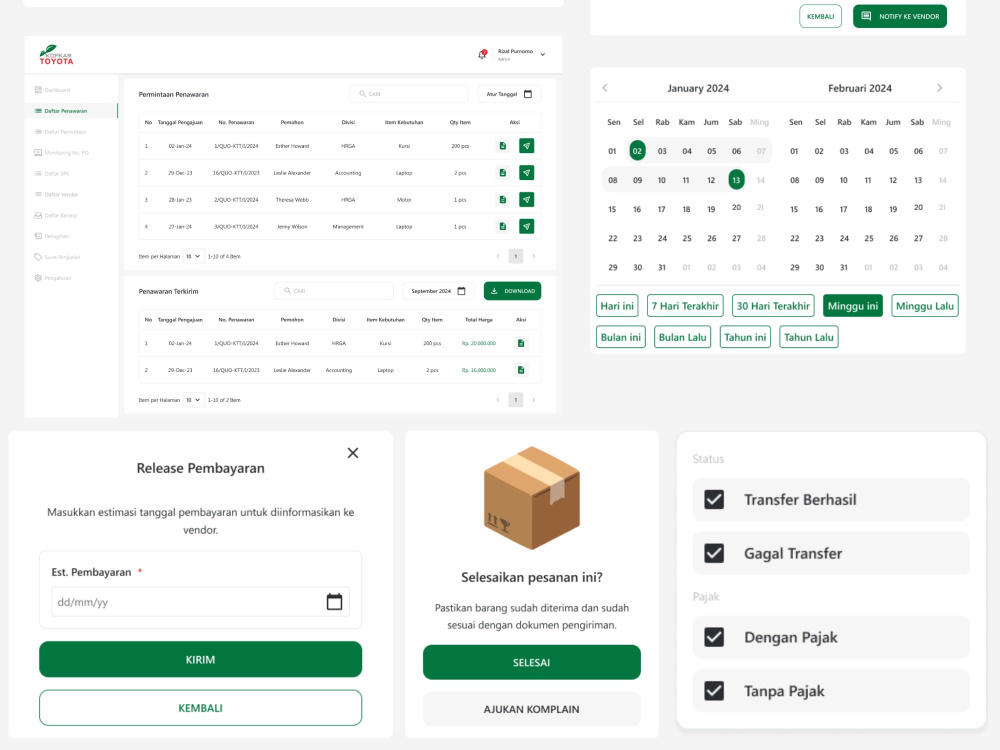Uncheck the Dengan Pajak checkbox
Image resolution: width=1000 pixels, height=750 pixels.
coord(714,637)
